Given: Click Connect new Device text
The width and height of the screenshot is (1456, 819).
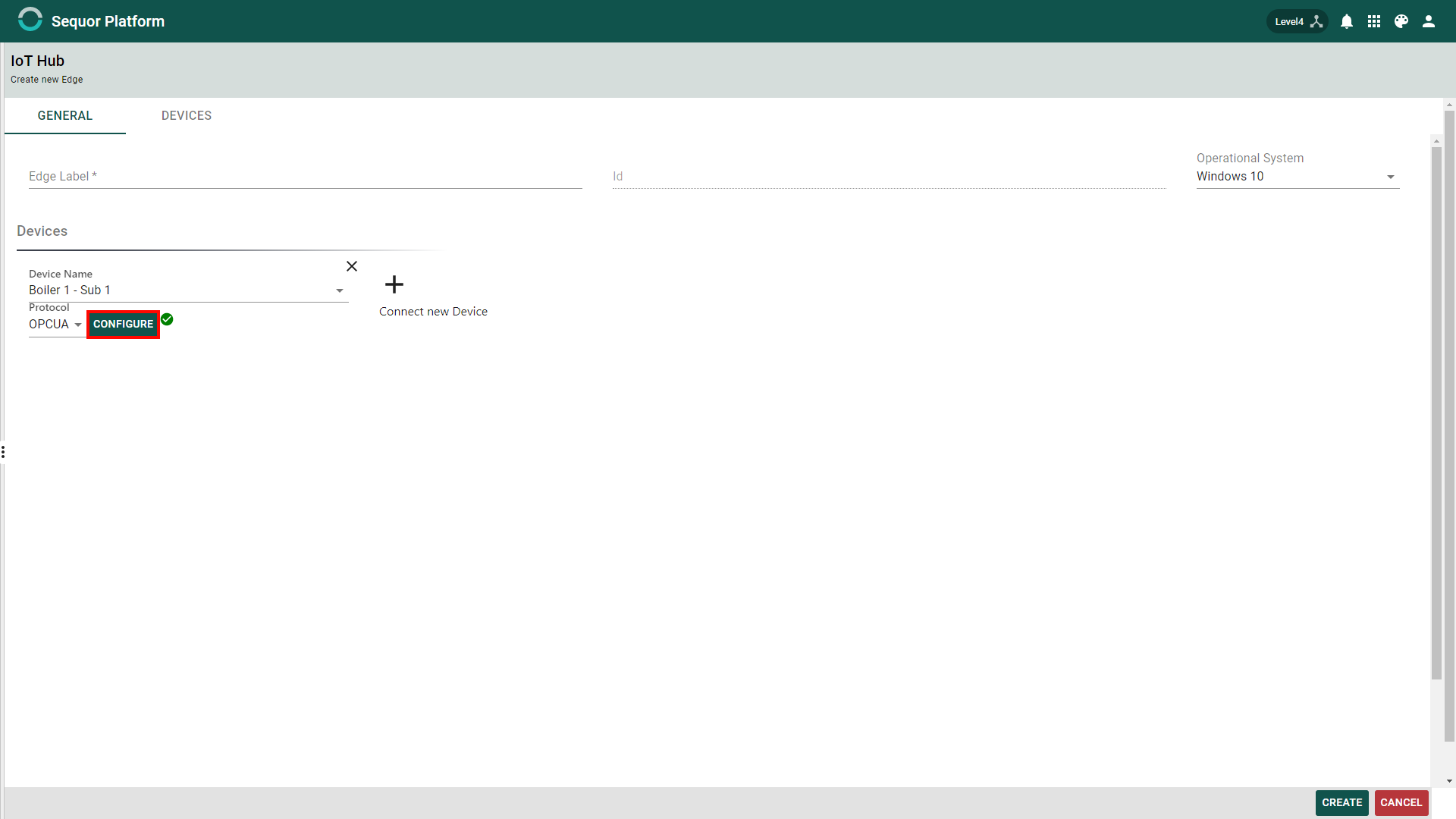Looking at the screenshot, I should click(x=433, y=312).
